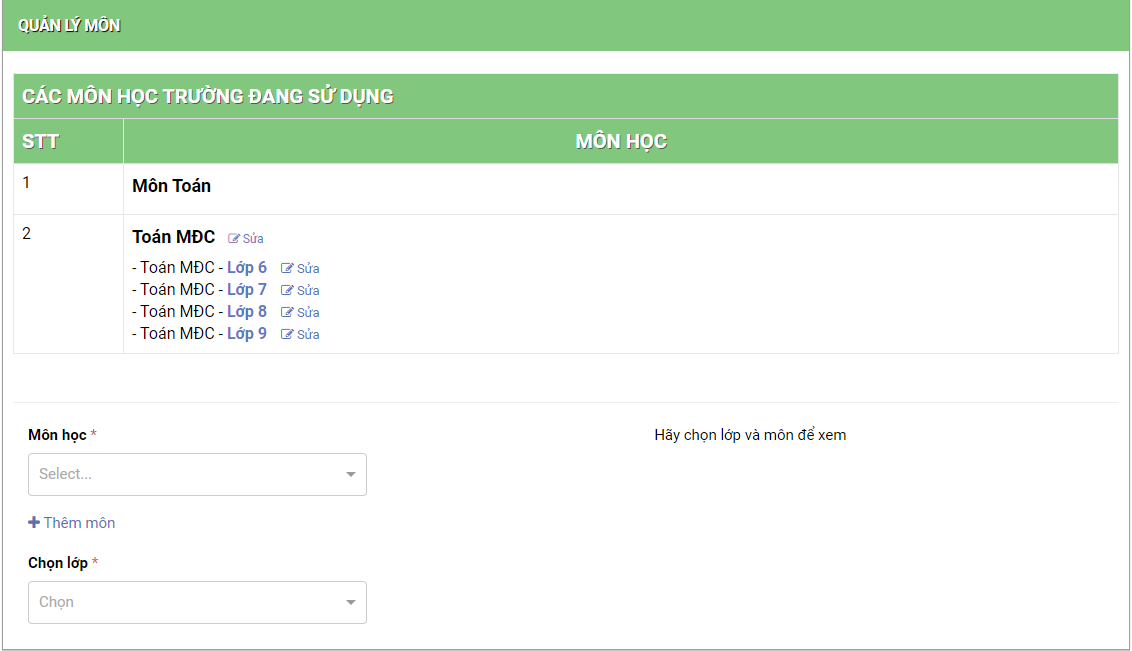
Task: Select the Lớp 9 link
Action: click(x=247, y=334)
